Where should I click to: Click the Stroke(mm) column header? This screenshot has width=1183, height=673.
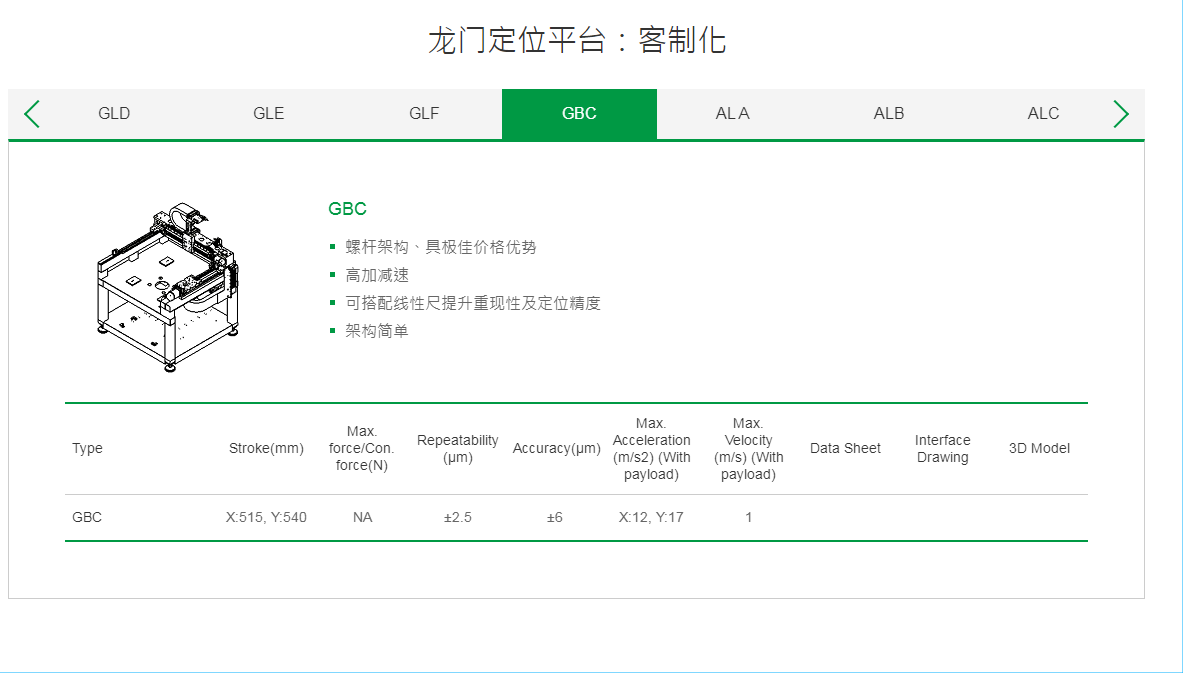click(x=266, y=448)
